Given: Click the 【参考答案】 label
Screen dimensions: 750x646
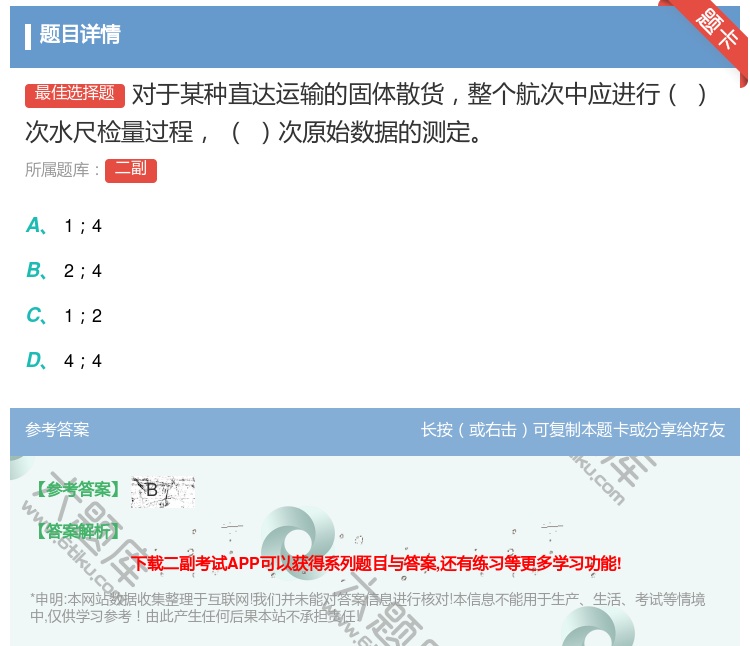Looking at the screenshot, I should click(x=78, y=490).
